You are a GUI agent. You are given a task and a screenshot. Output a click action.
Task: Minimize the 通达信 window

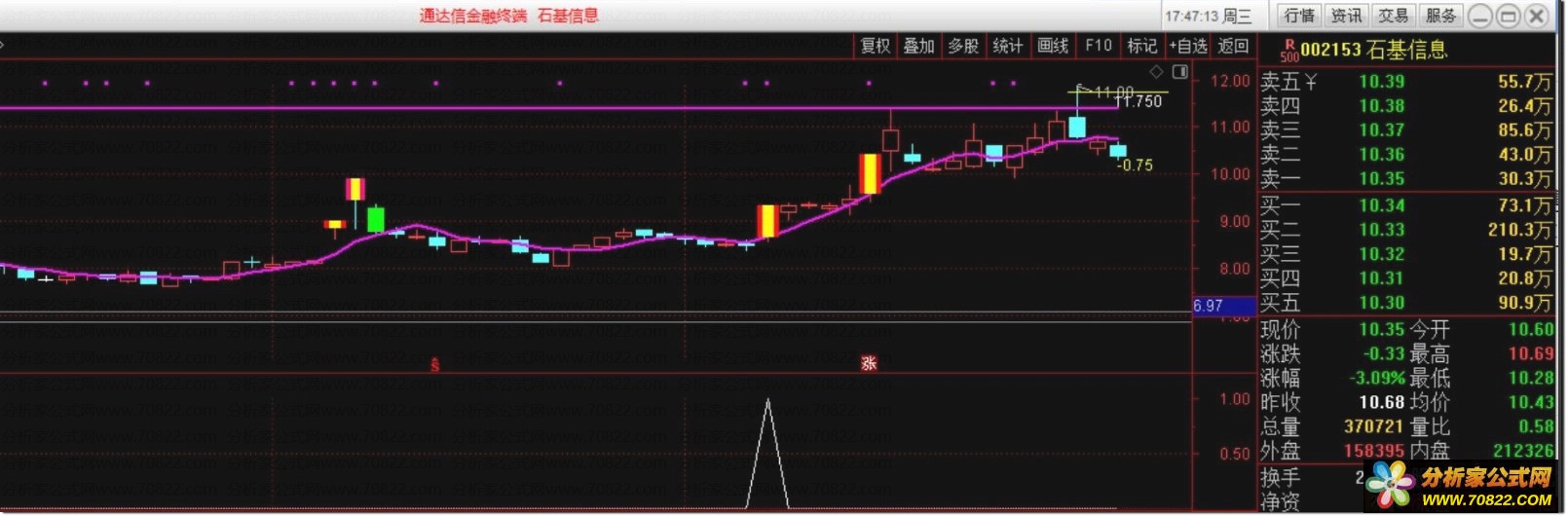coord(1480,16)
